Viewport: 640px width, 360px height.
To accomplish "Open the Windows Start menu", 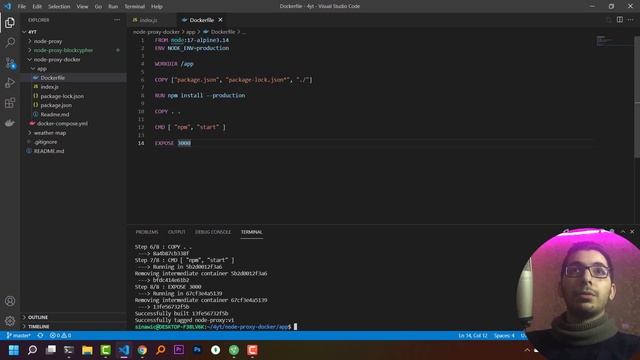I will [x=13, y=350].
